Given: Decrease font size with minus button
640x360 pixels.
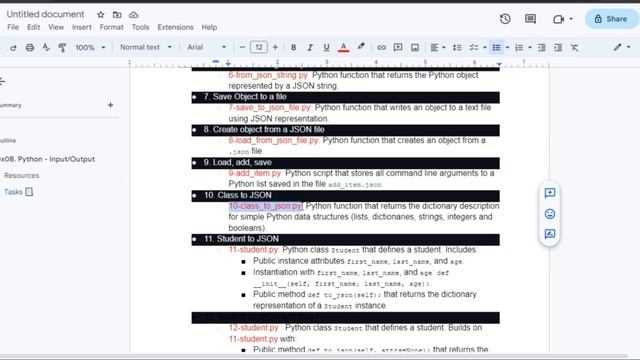Looking at the screenshot, I should pos(242,47).
